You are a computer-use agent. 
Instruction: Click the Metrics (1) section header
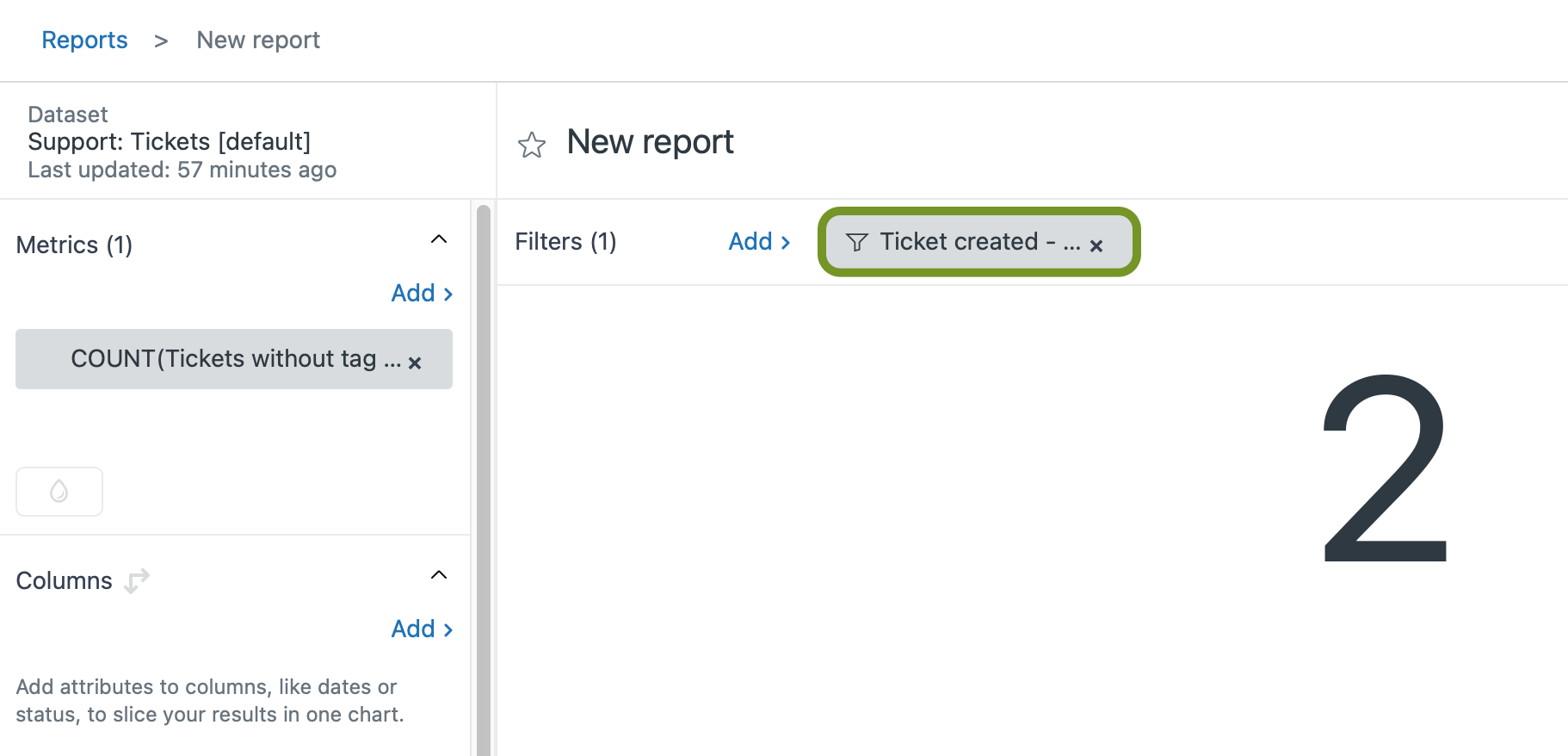coord(75,245)
